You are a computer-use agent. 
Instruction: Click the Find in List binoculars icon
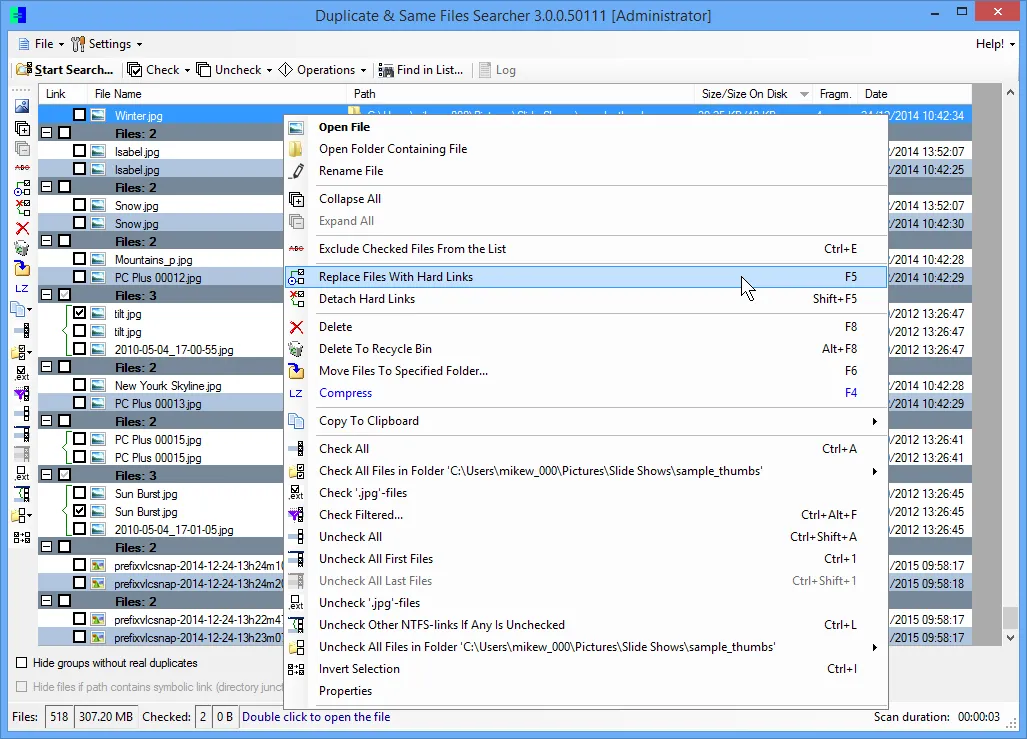click(x=386, y=70)
